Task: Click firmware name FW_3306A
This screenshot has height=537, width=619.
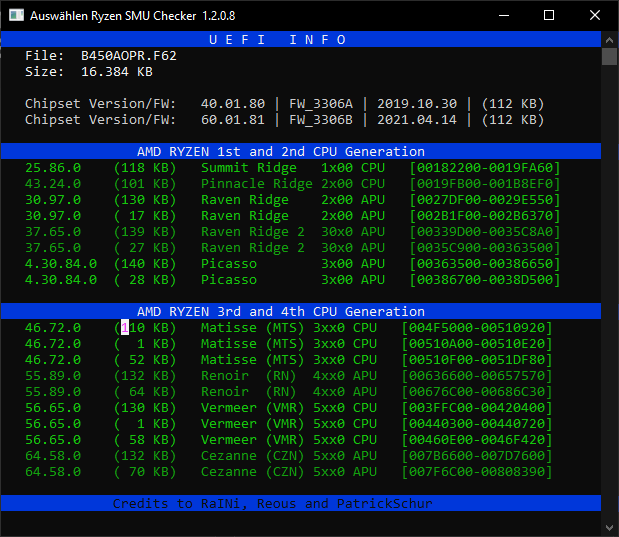Action: 321,104
